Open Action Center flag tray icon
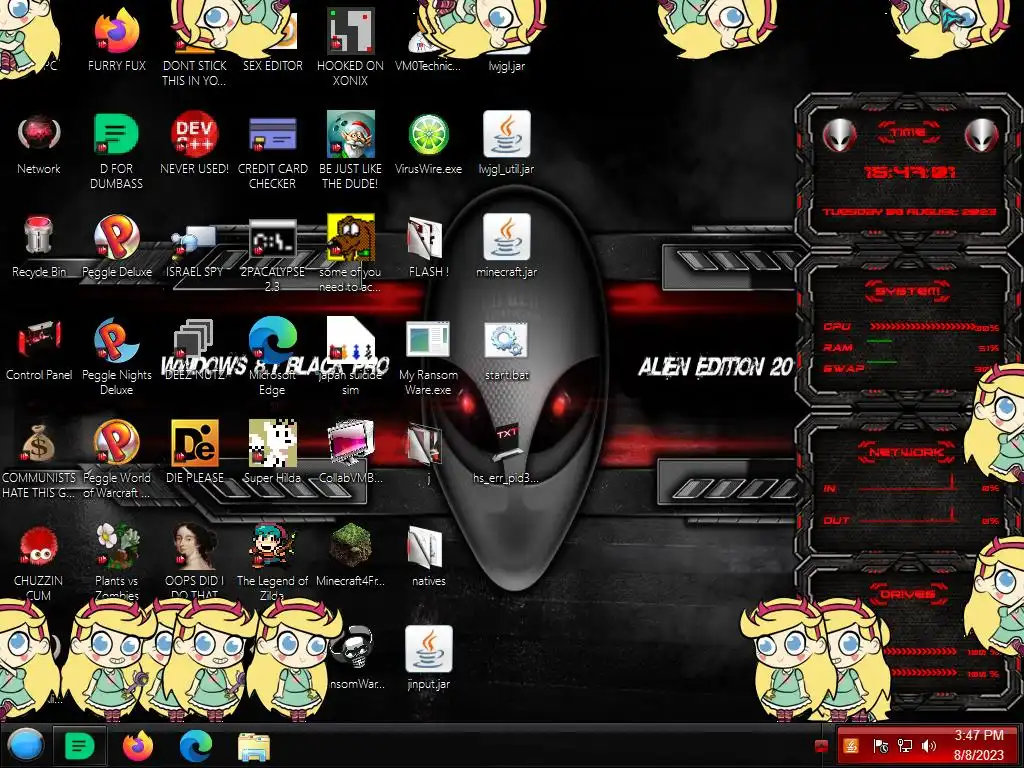1024x768 pixels. (880, 746)
